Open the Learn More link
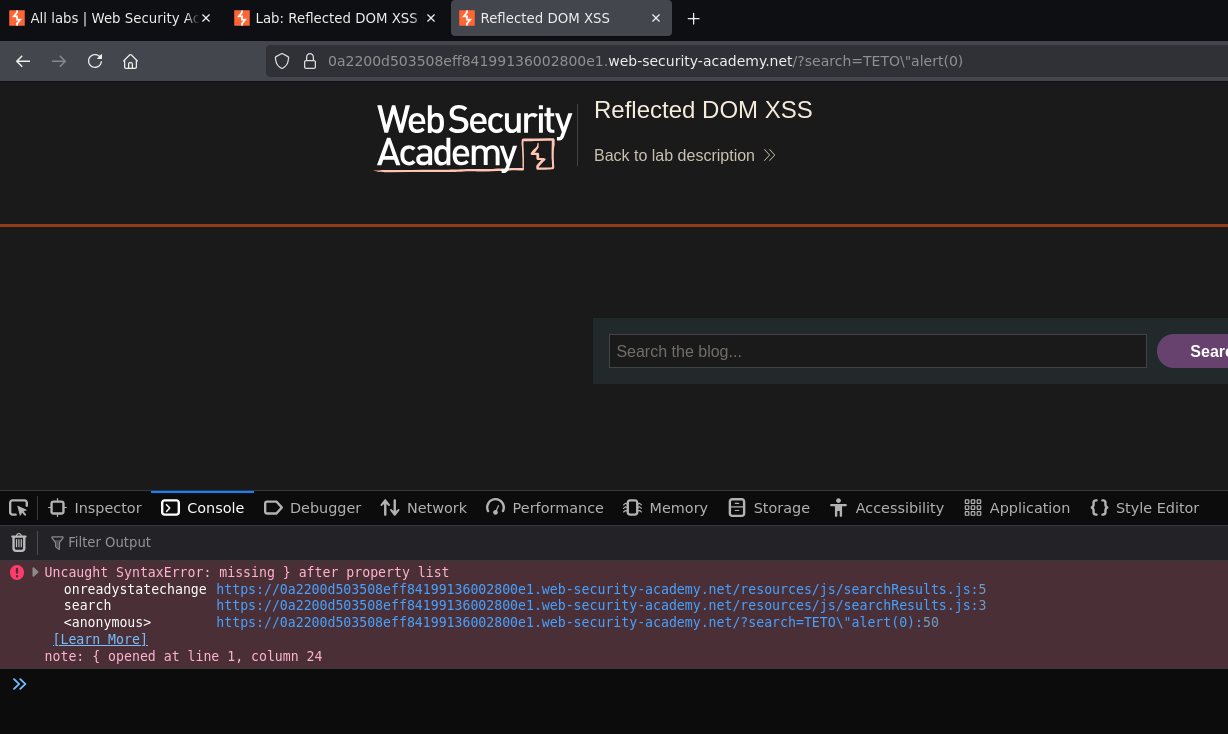 click(x=100, y=639)
